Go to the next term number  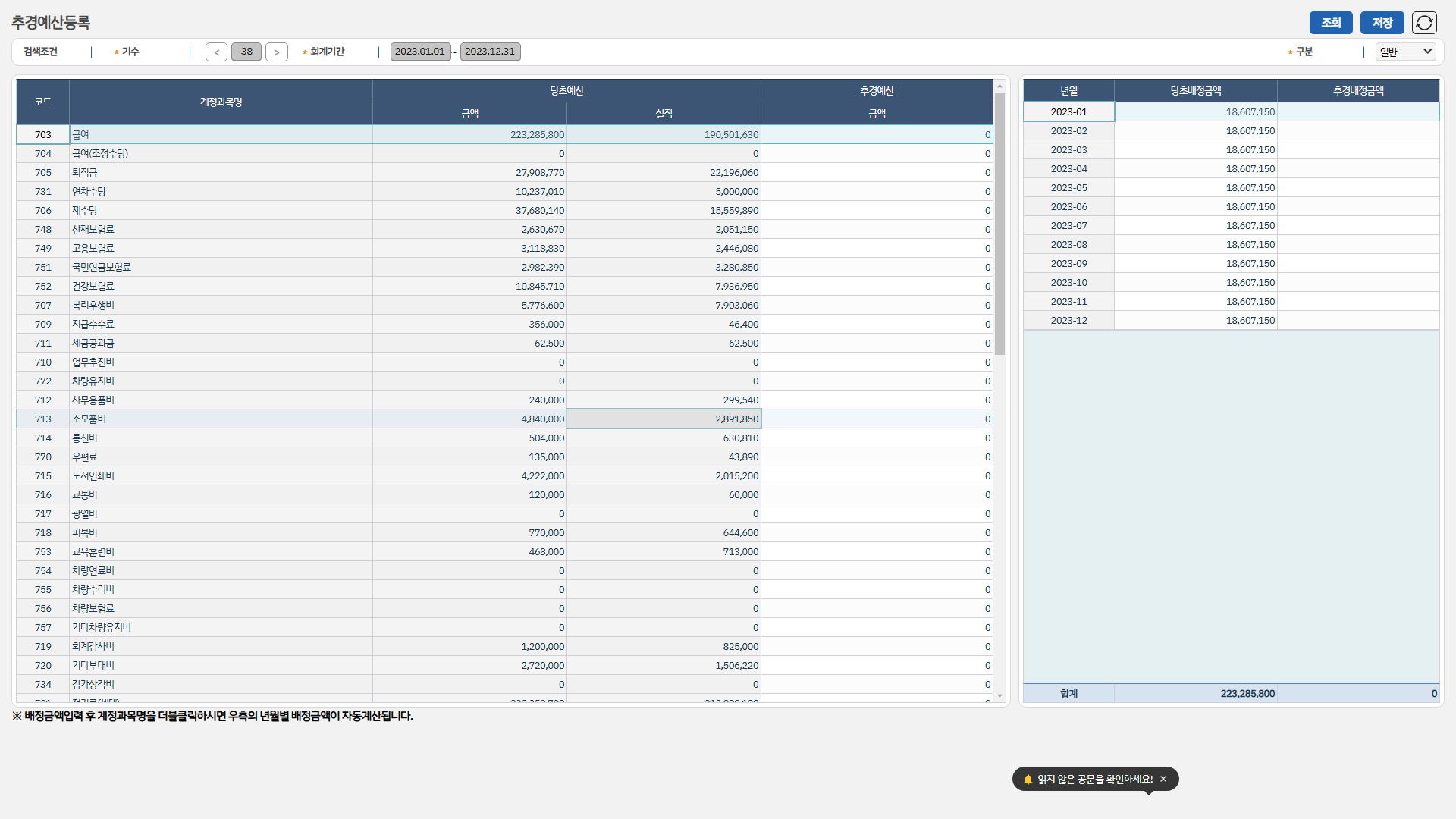[x=277, y=52]
